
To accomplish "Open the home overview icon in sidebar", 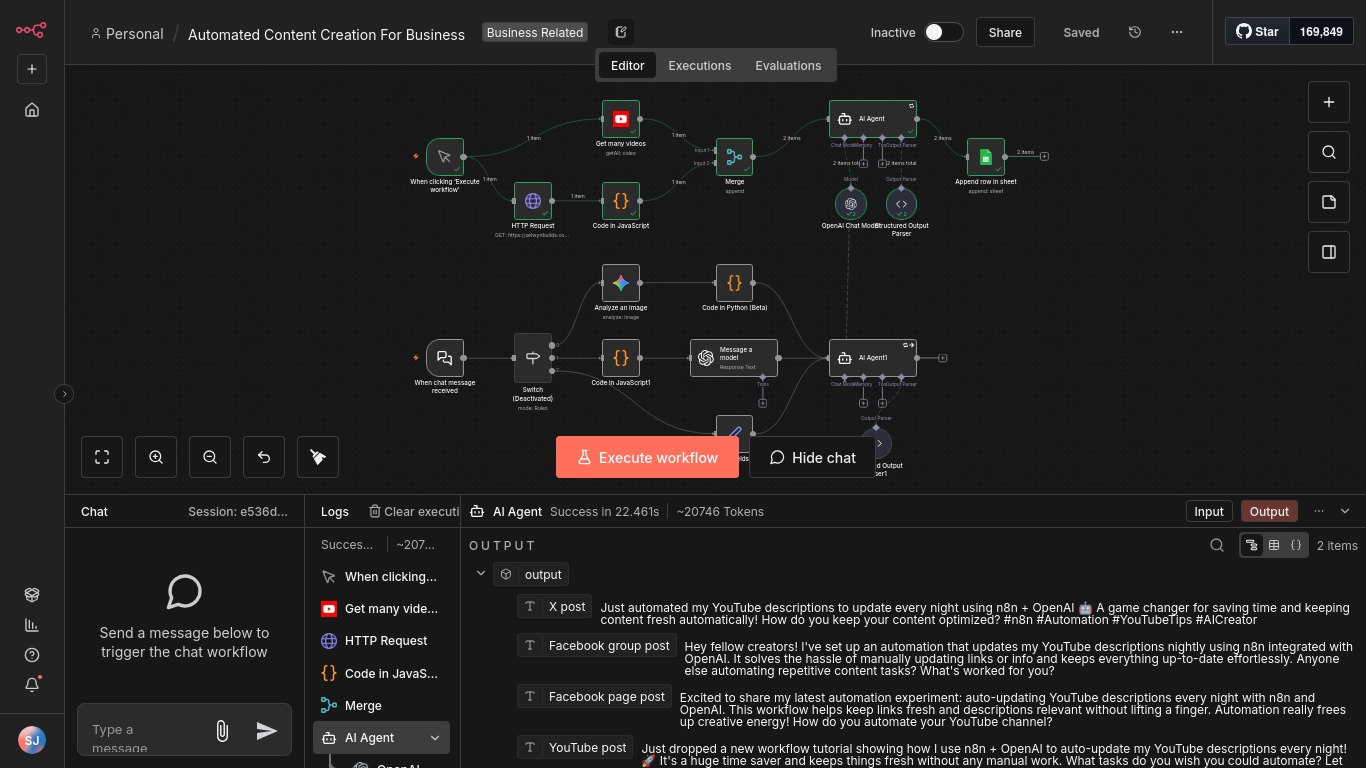I will [x=32, y=110].
